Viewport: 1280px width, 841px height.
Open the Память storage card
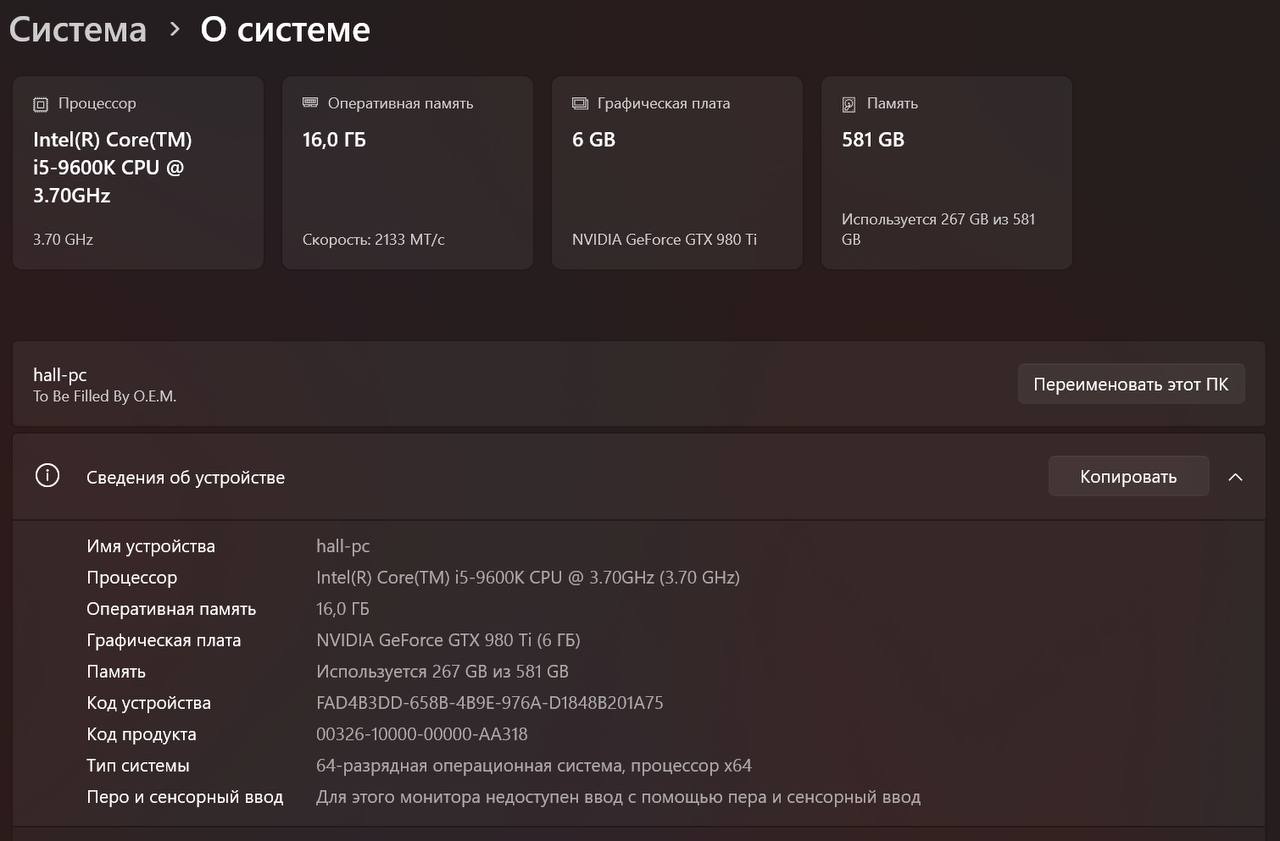946,173
